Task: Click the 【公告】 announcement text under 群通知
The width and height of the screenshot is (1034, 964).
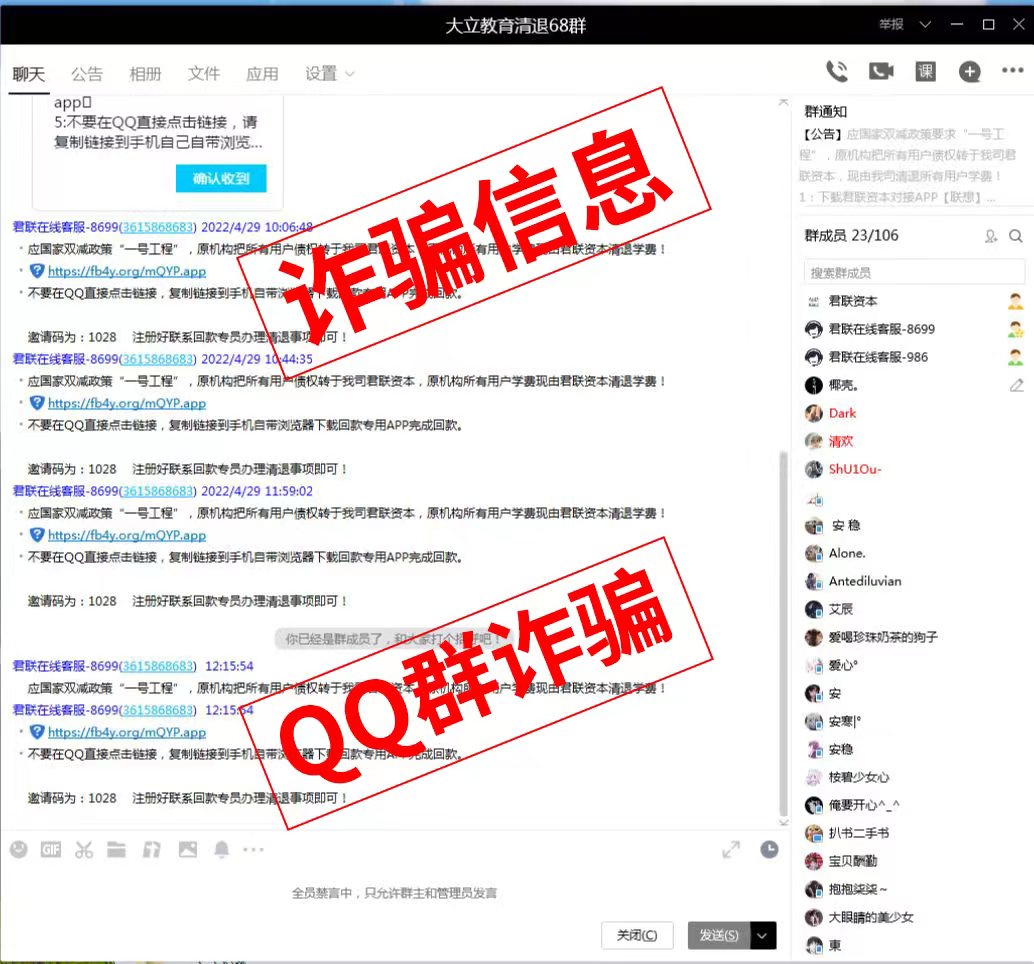Action: (x=908, y=166)
